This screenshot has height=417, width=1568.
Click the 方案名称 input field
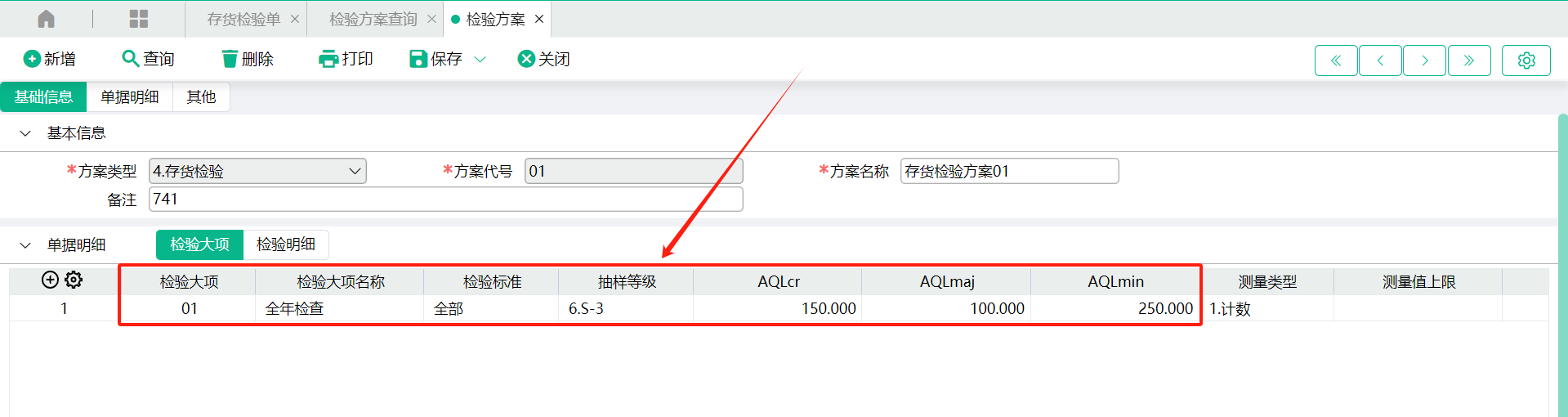tap(1009, 171)
